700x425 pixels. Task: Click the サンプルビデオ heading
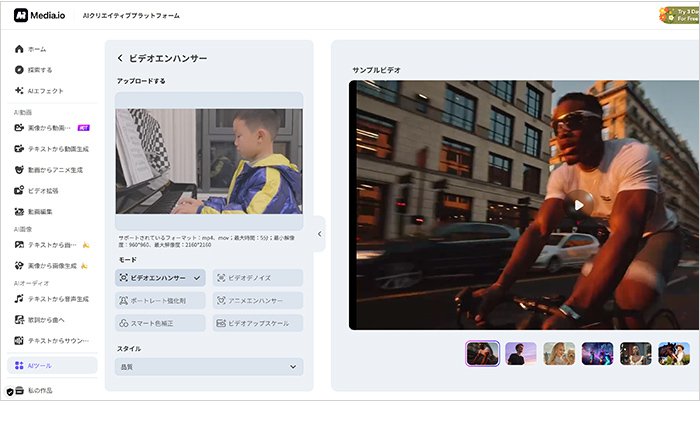tap(376, 70)
